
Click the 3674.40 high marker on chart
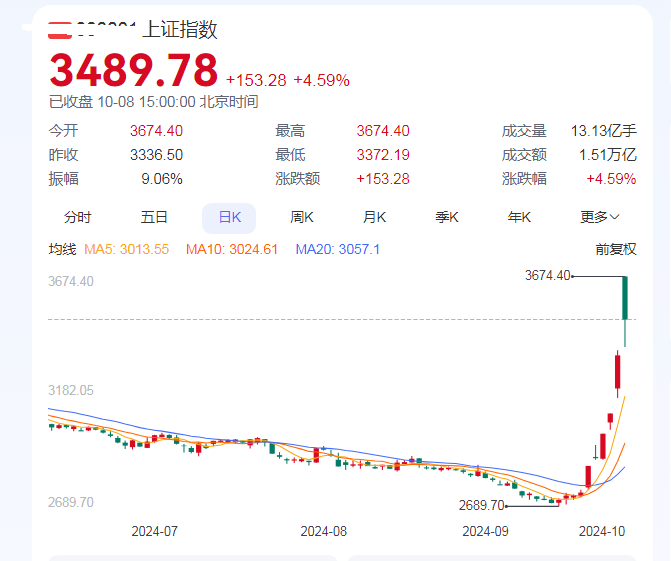click(x=548, y=276)
